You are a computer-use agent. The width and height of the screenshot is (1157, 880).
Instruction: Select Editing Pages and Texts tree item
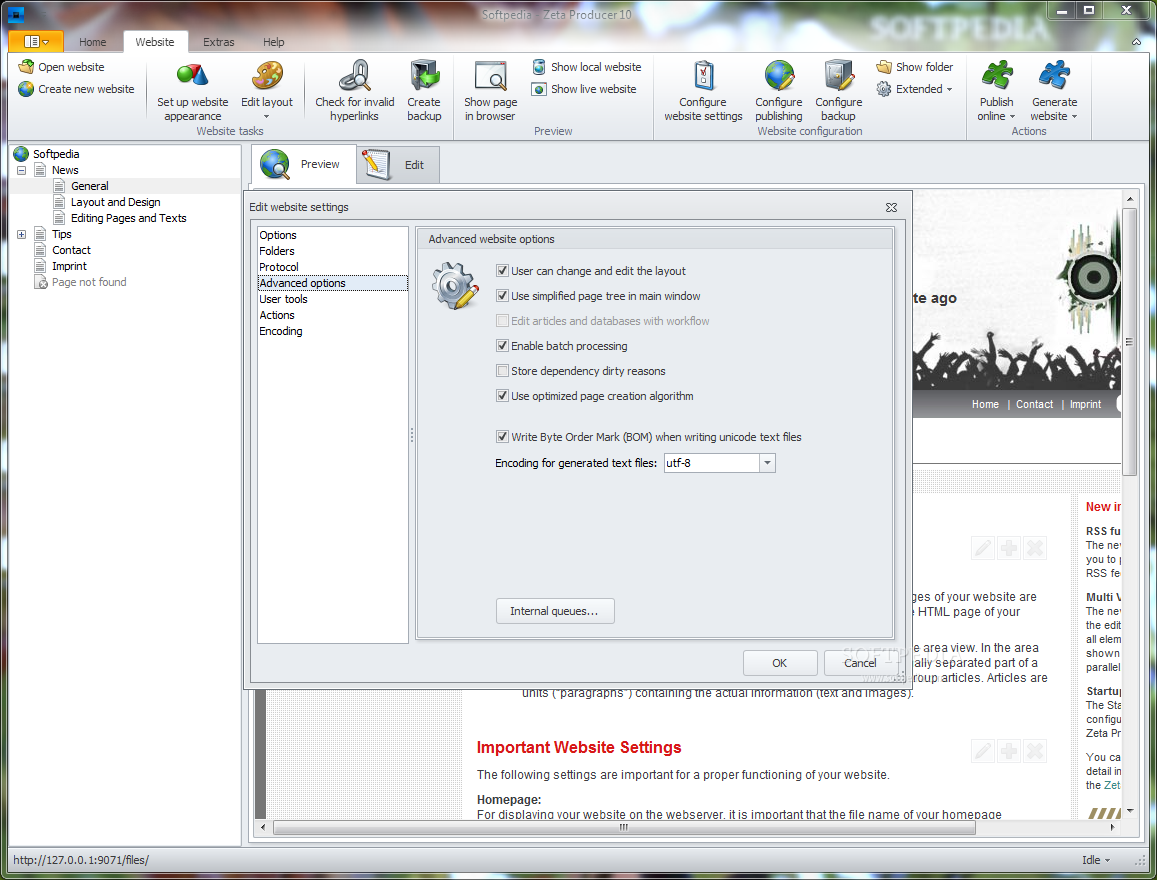pyautogui.click(x=128, y=218)
